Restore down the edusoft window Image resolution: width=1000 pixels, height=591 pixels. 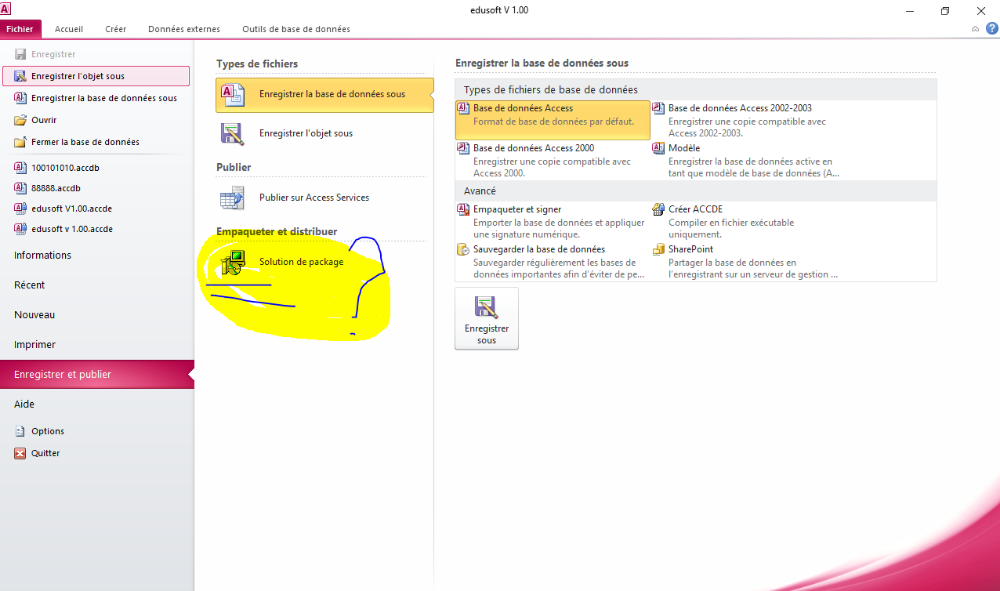945,11
